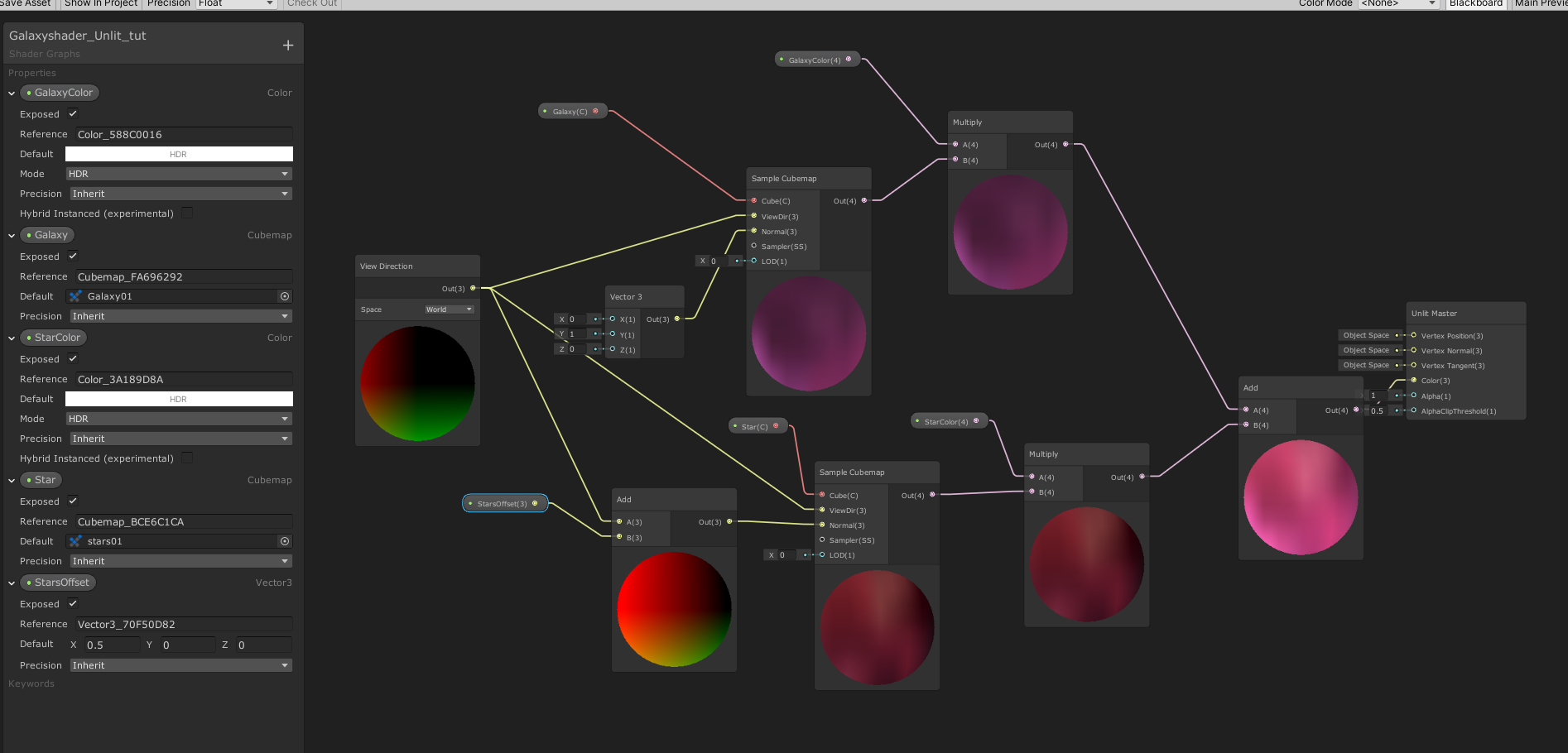
Task: Toggle the Exposed checkbox under the Star property
Action: coord(72,501)
